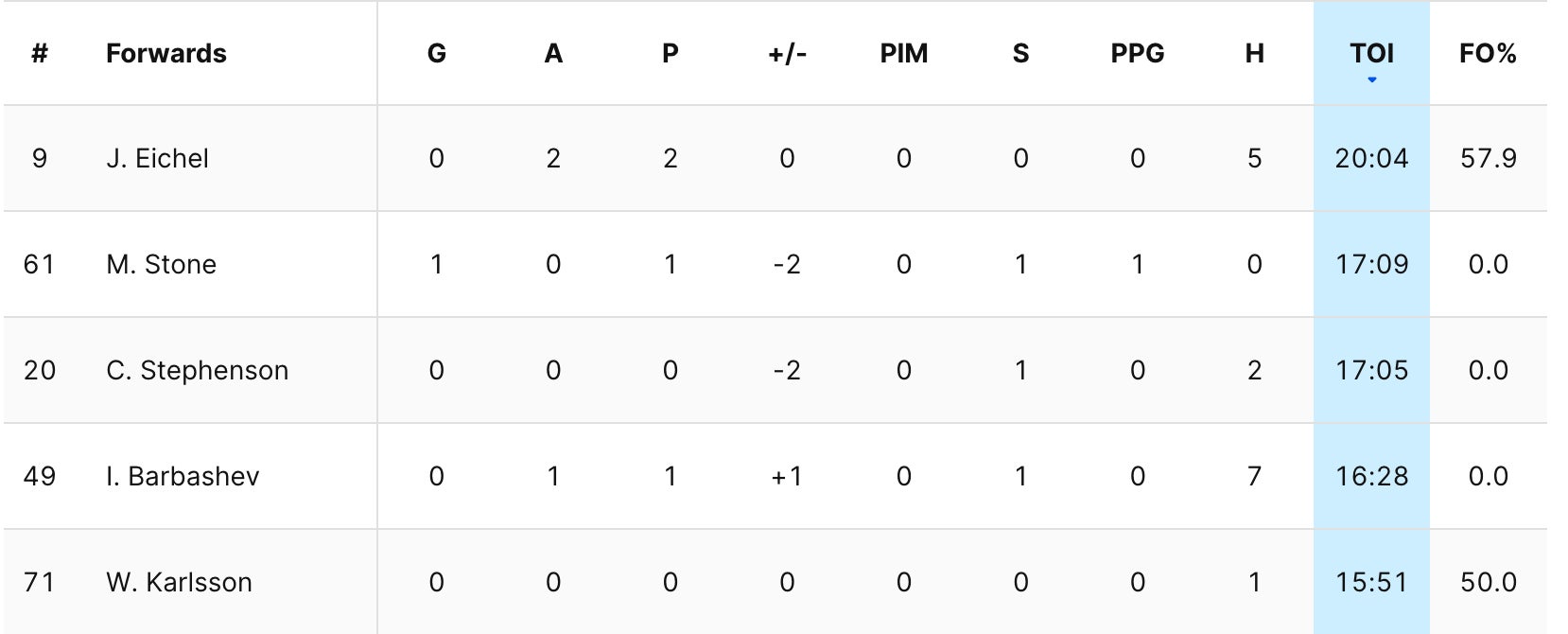
Task: Click the TOI column header label
Action: click(1371, 53)
